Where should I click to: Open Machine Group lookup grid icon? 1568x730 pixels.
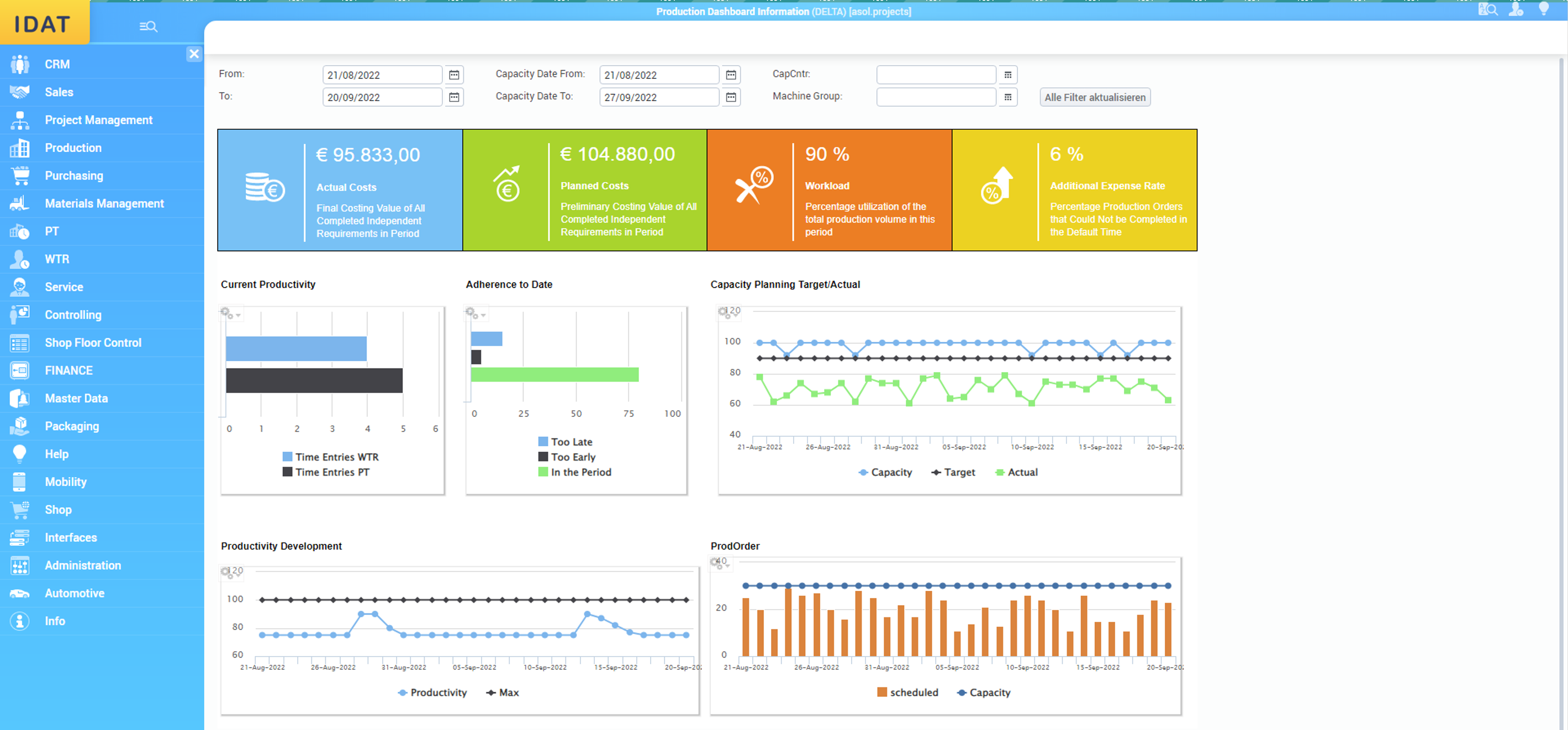pos(1007,97)
